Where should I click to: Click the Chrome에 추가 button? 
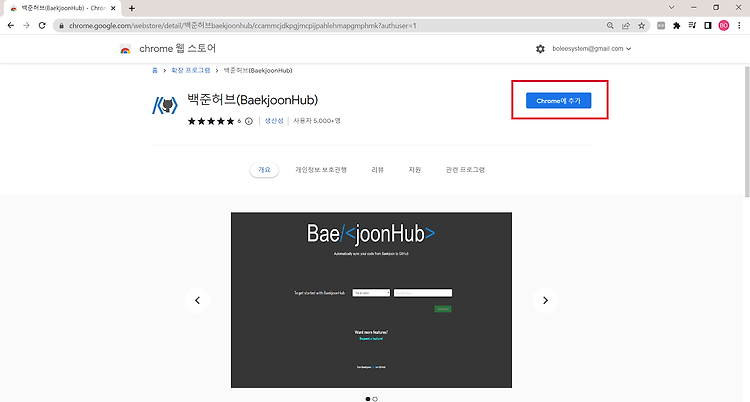(x=558, y=100)
